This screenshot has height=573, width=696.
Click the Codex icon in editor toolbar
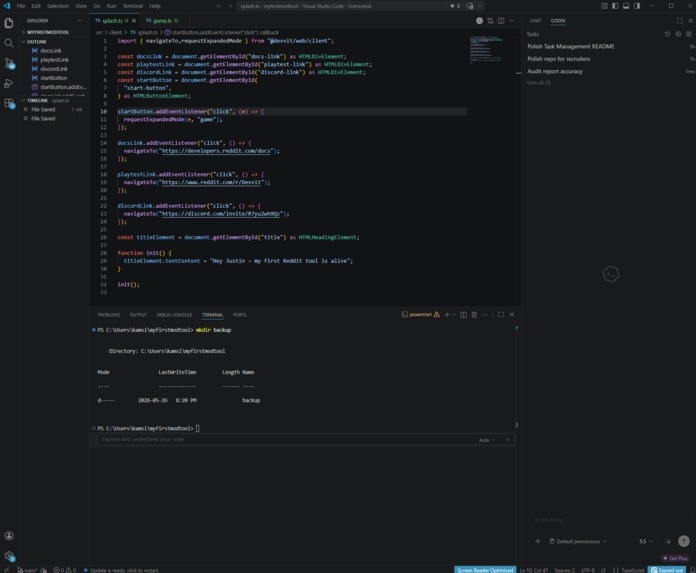tap(479, 20)
